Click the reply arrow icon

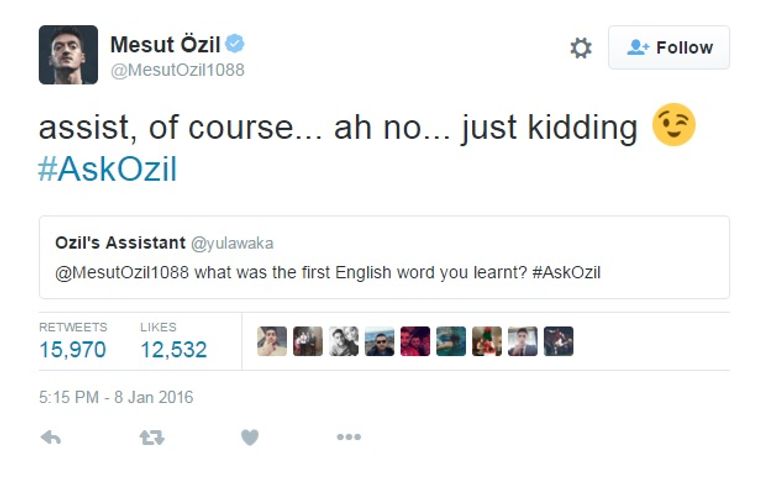(x=50, y=437)
